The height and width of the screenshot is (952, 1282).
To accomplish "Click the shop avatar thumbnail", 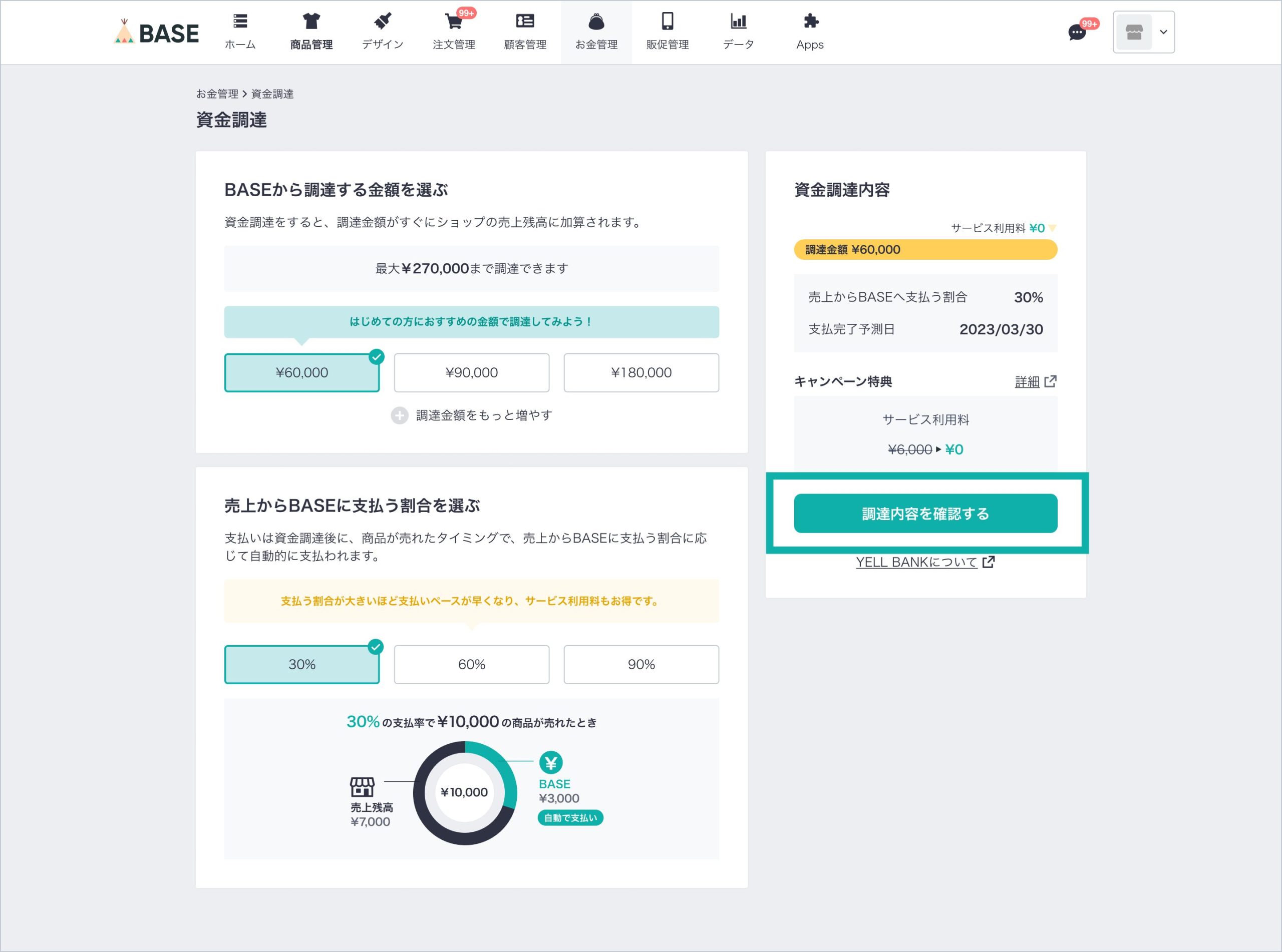I will click(1134, 32).
